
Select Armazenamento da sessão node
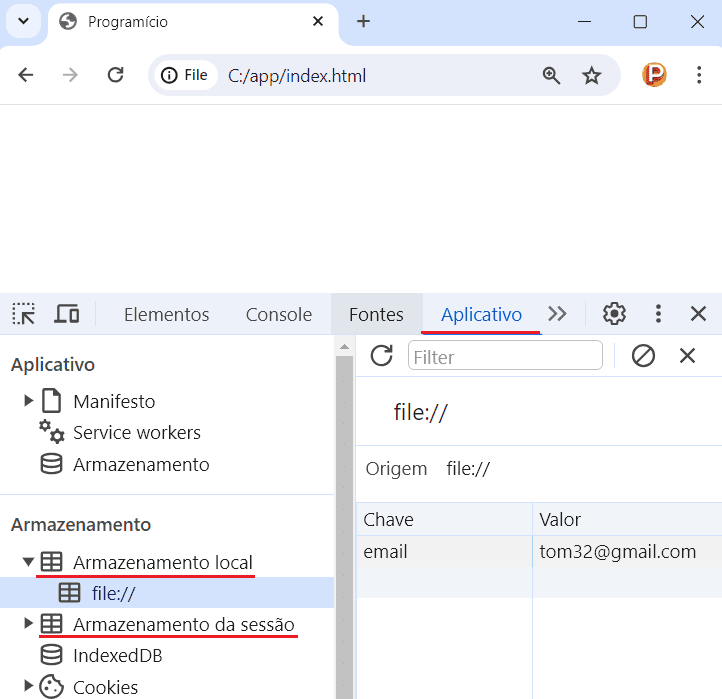click(183, 624)
